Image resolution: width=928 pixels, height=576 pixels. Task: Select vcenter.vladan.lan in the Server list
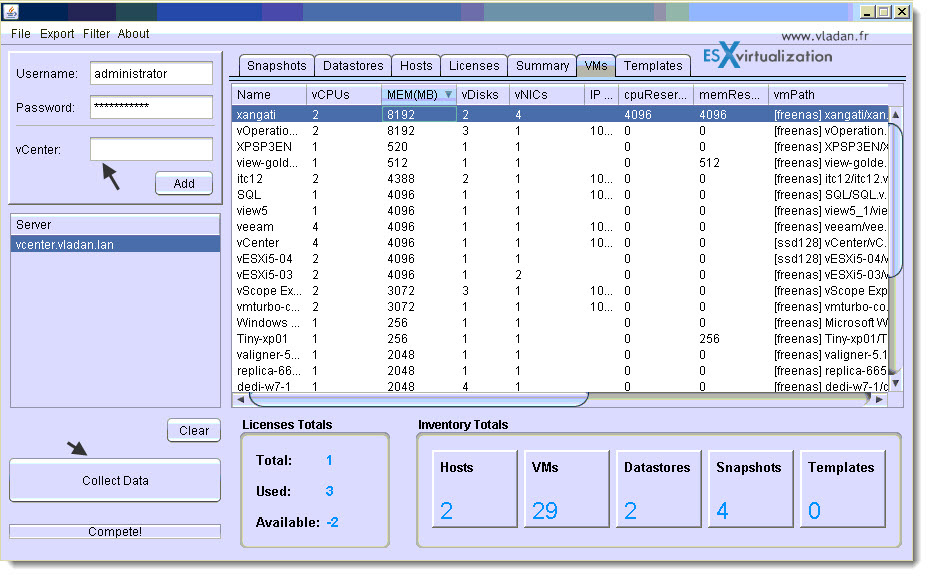(x=115, y=244)
